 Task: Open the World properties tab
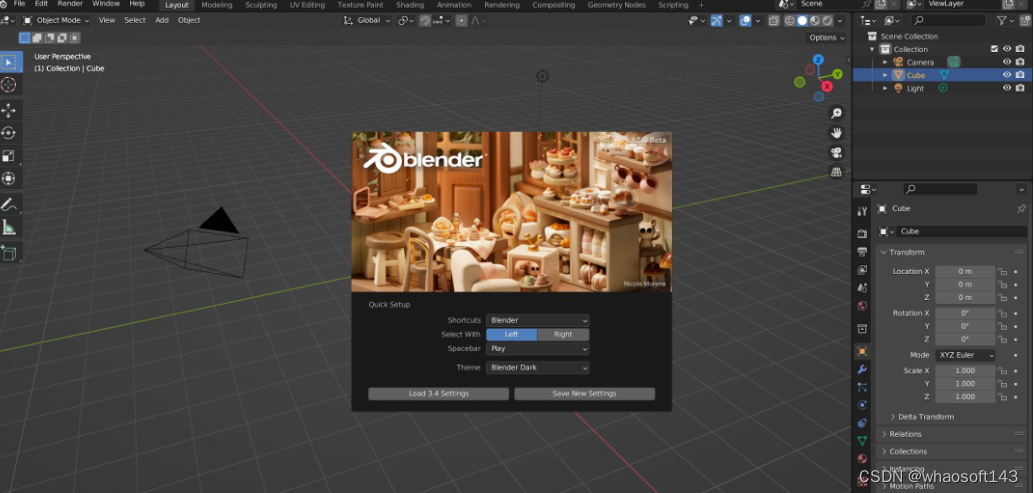pyautogui.click(x=862, y=306)
